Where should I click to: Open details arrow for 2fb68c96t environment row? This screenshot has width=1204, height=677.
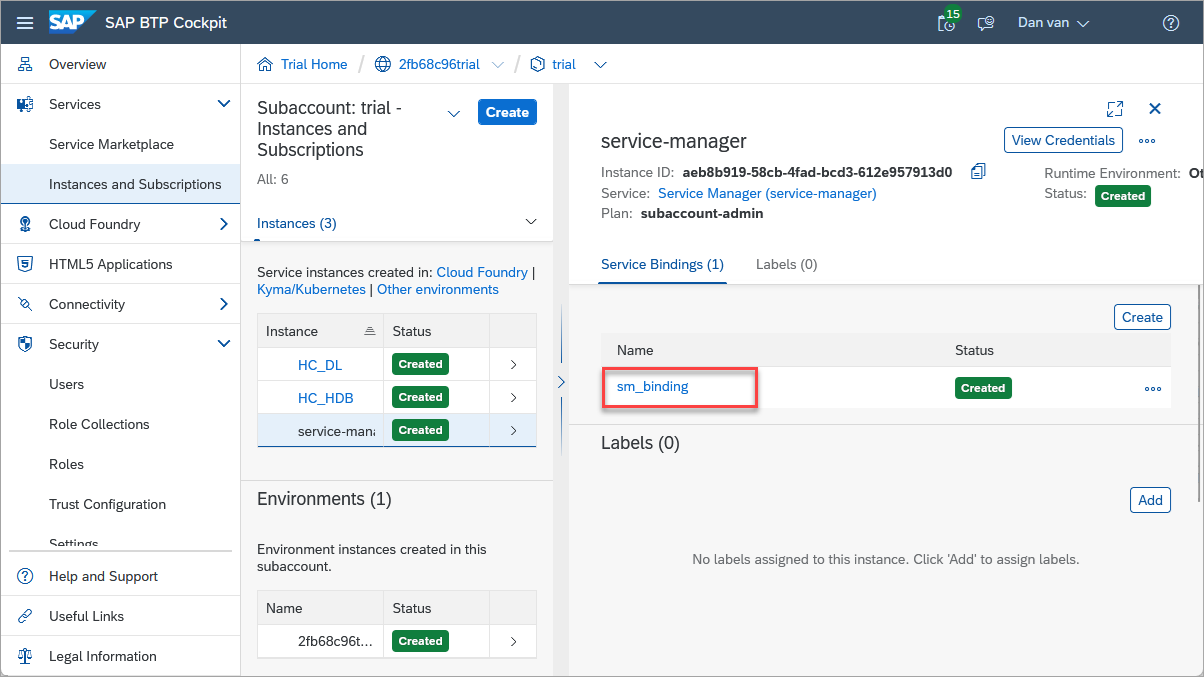tap(513, 641)
